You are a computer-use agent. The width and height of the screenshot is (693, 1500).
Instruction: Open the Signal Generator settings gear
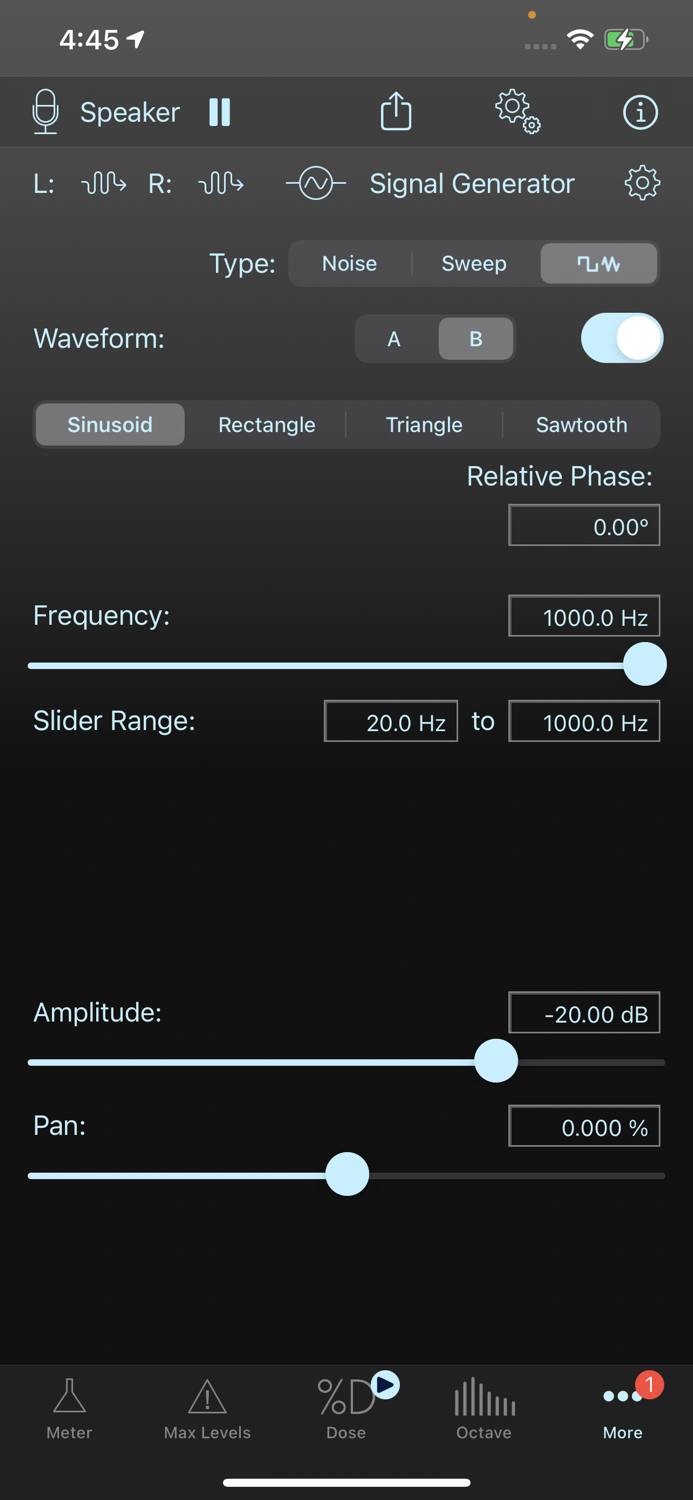(642, 183)
